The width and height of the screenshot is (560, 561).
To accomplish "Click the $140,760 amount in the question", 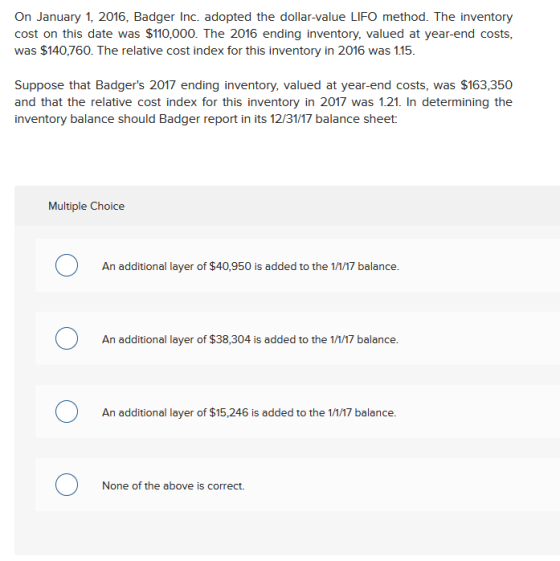I will pyautogui.click(x=66, y=50).
